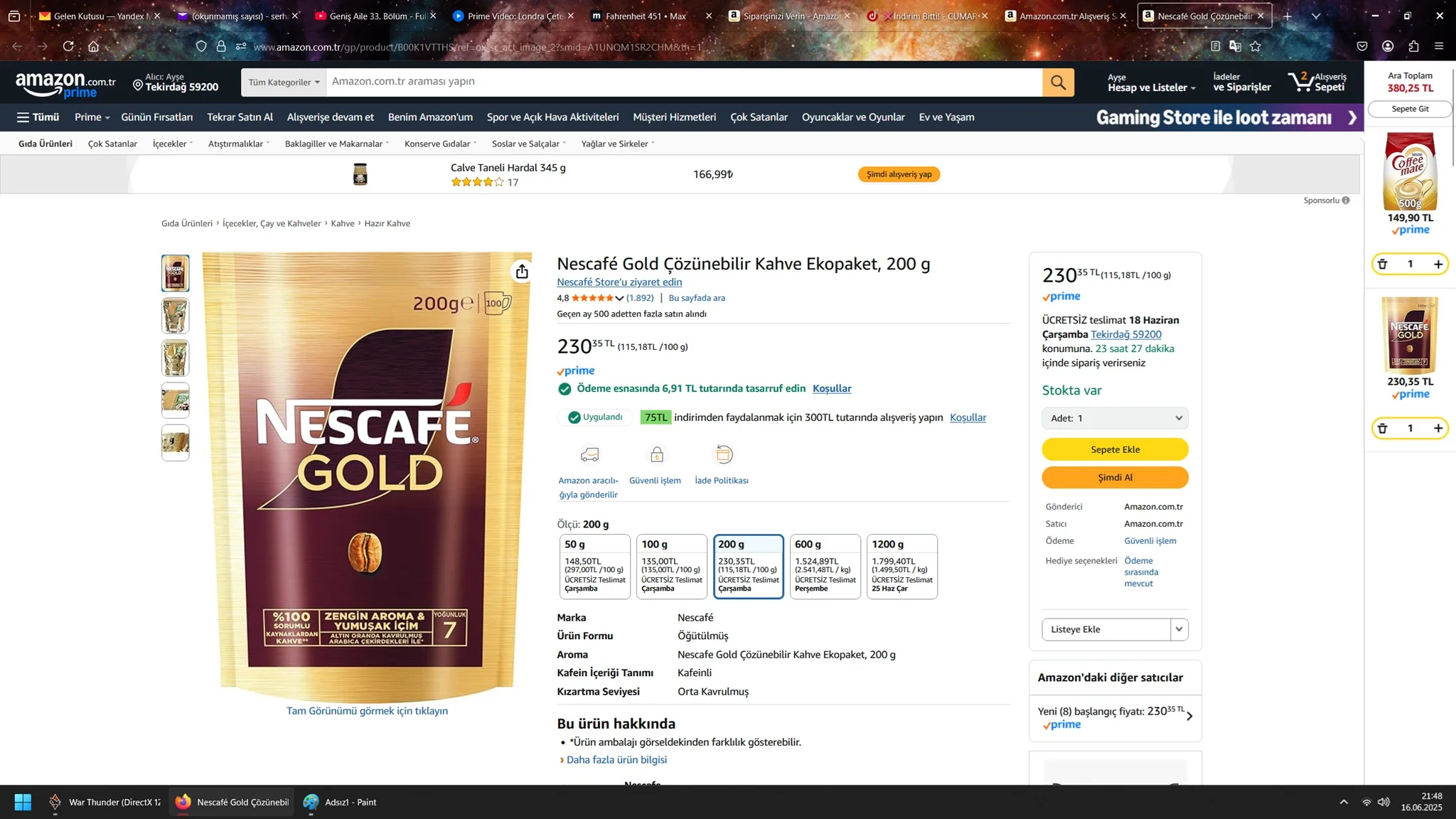Image resolution: width=1456 pixels, height=819 pixels.
Task: Visit the Nescafé Store link
Action: coord(619,282)
